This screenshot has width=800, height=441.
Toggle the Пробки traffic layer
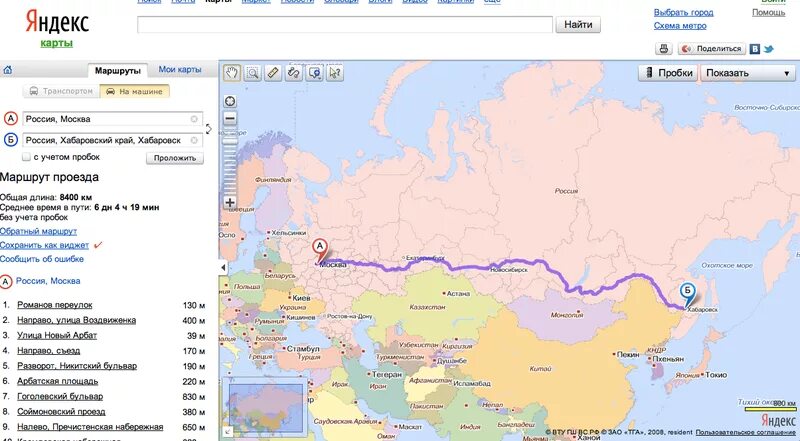pos(668,73)
